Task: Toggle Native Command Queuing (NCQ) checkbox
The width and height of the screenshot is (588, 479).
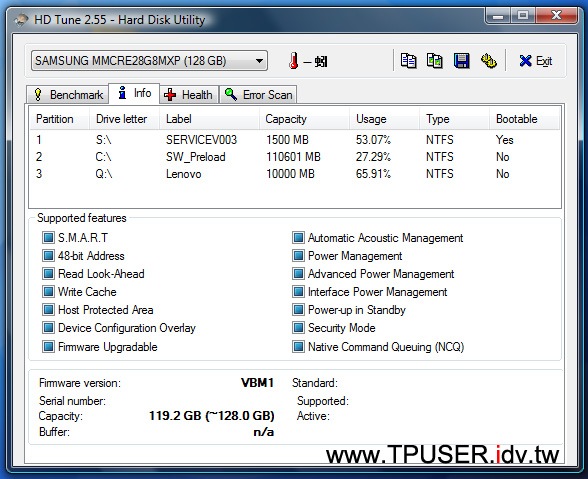Action: (298, 346)
